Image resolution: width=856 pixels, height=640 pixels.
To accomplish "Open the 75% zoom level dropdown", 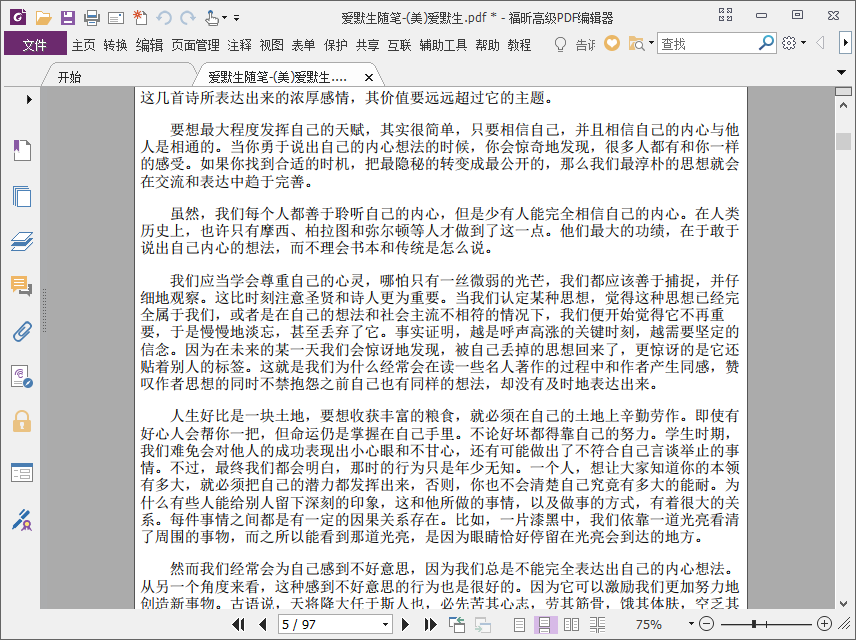I will click(x=691, y=624).
